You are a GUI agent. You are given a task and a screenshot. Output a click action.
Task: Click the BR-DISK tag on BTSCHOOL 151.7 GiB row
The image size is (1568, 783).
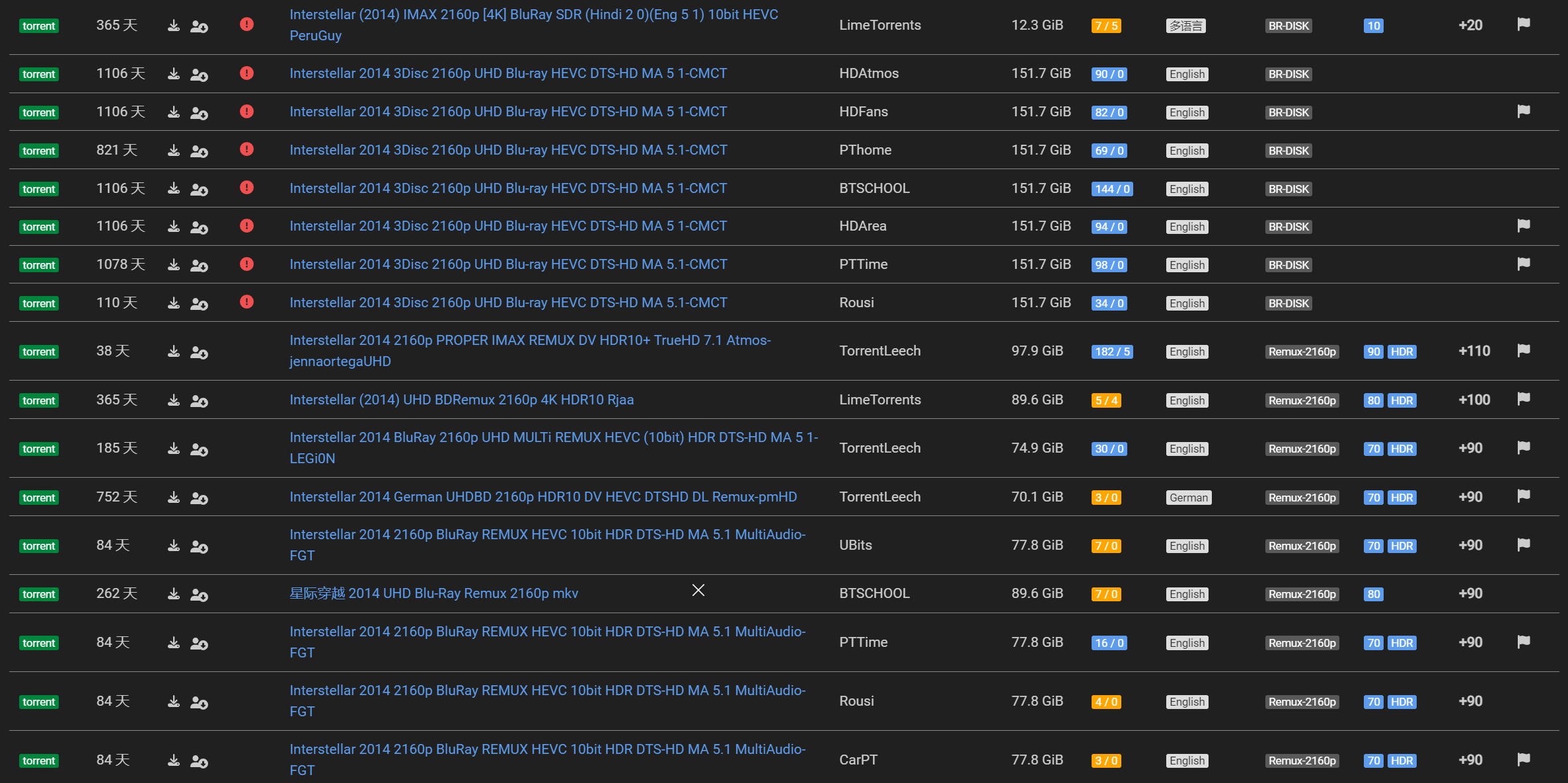pos(1288,189)
